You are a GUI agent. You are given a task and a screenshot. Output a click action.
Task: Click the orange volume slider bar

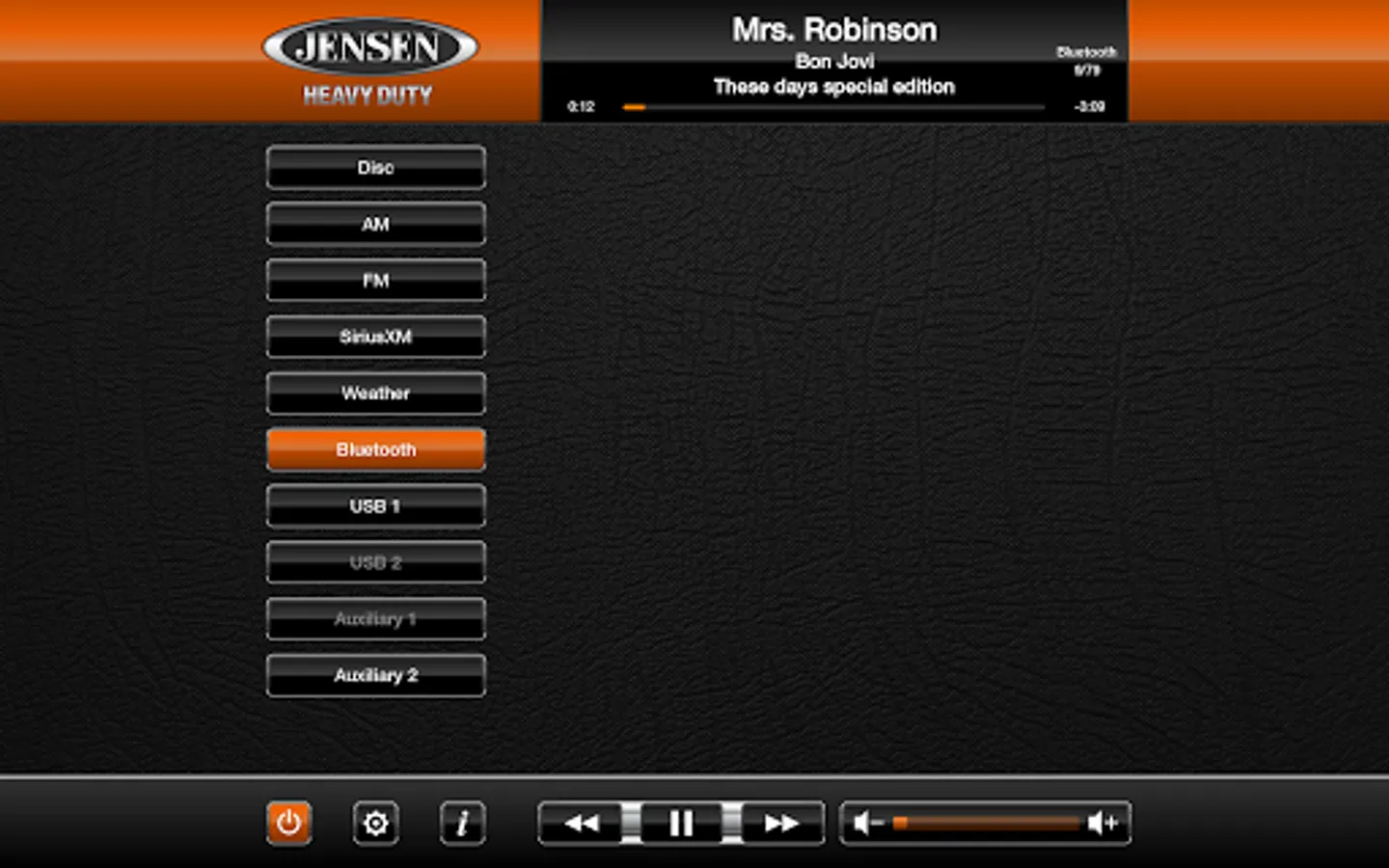pyautogui.click(x=985, y=823)
